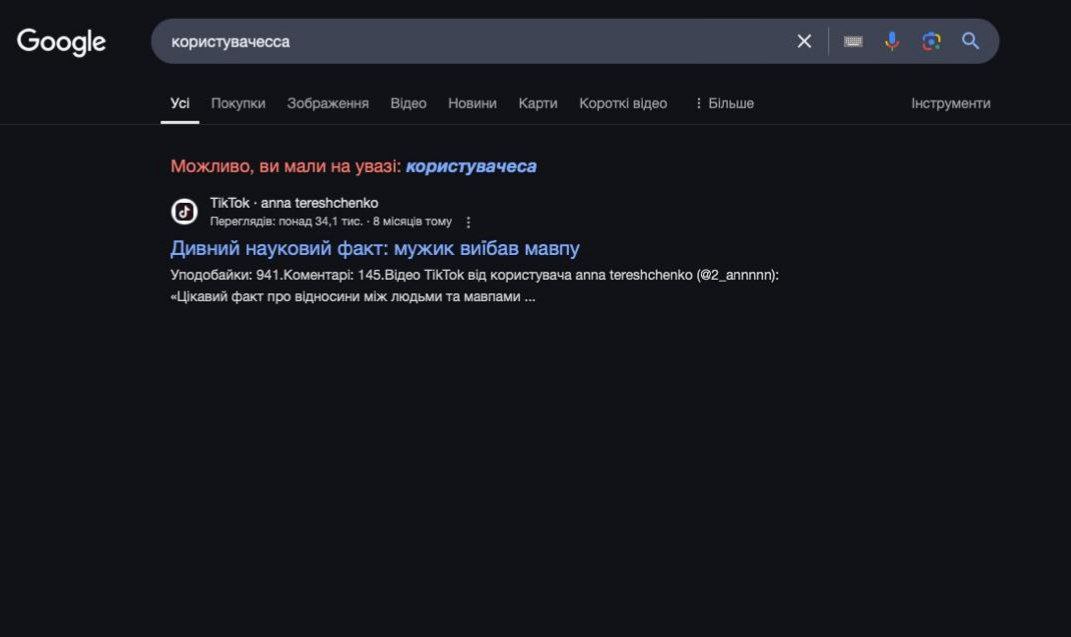Screen dimensions: 1071x637
Task: Expand the 'Більше' menu
Action: (x=724, y=103)
